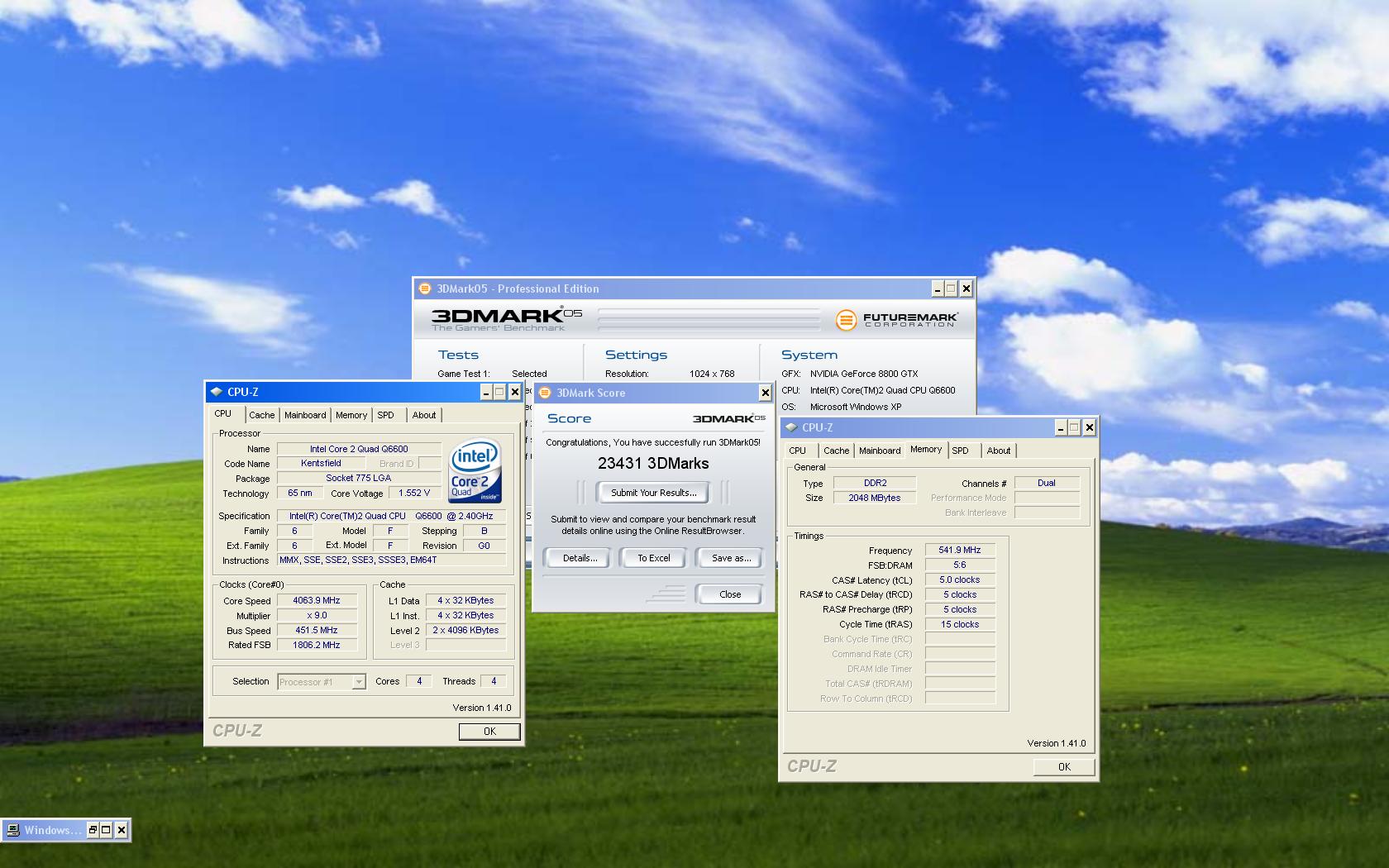Click Save as button in score dialog

pyautogui.click(x=731, y=558)
